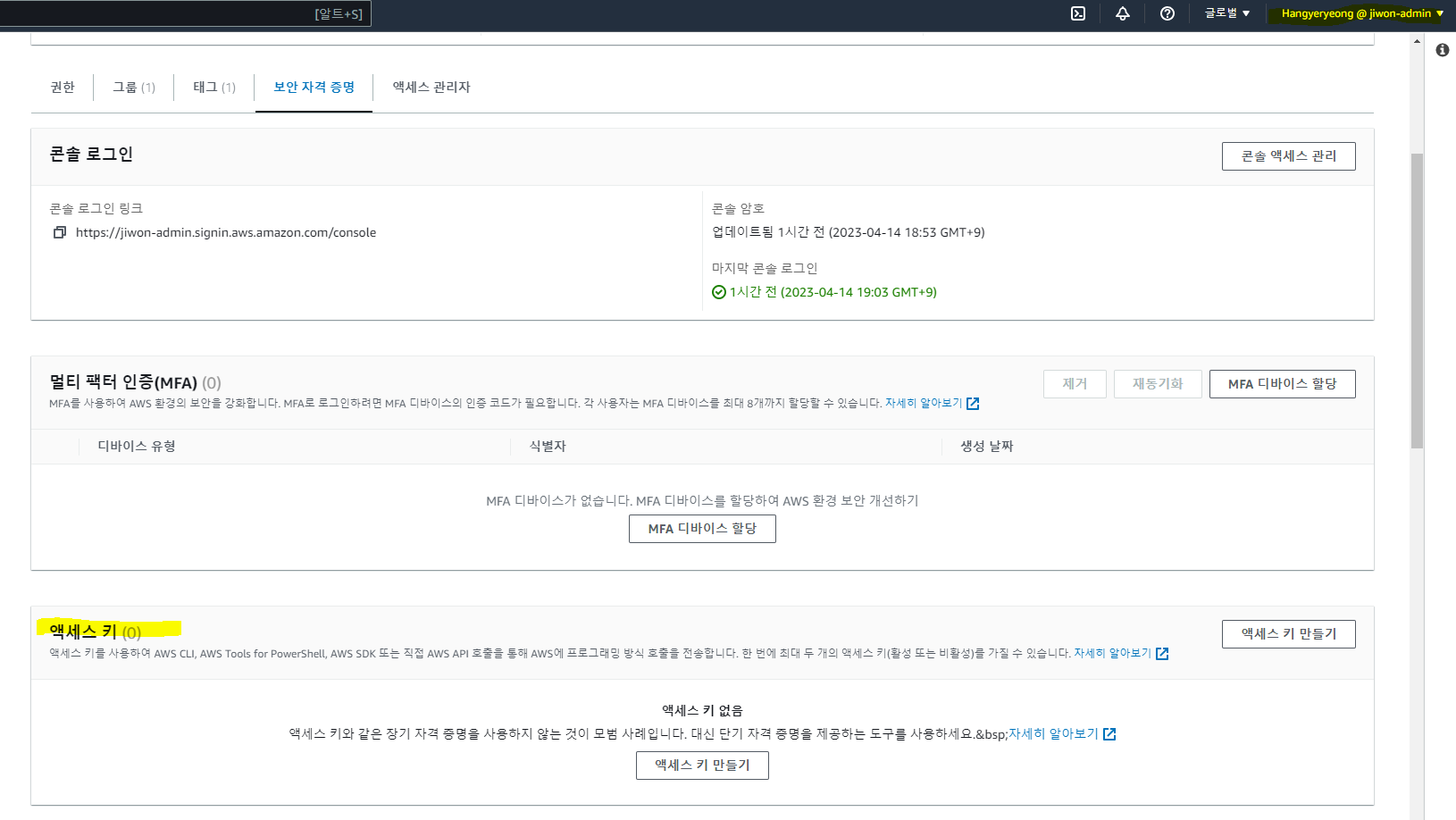Click the 액세스 키 만들기 button in header
1456x820 pixels.
(x=1288, y=634)
